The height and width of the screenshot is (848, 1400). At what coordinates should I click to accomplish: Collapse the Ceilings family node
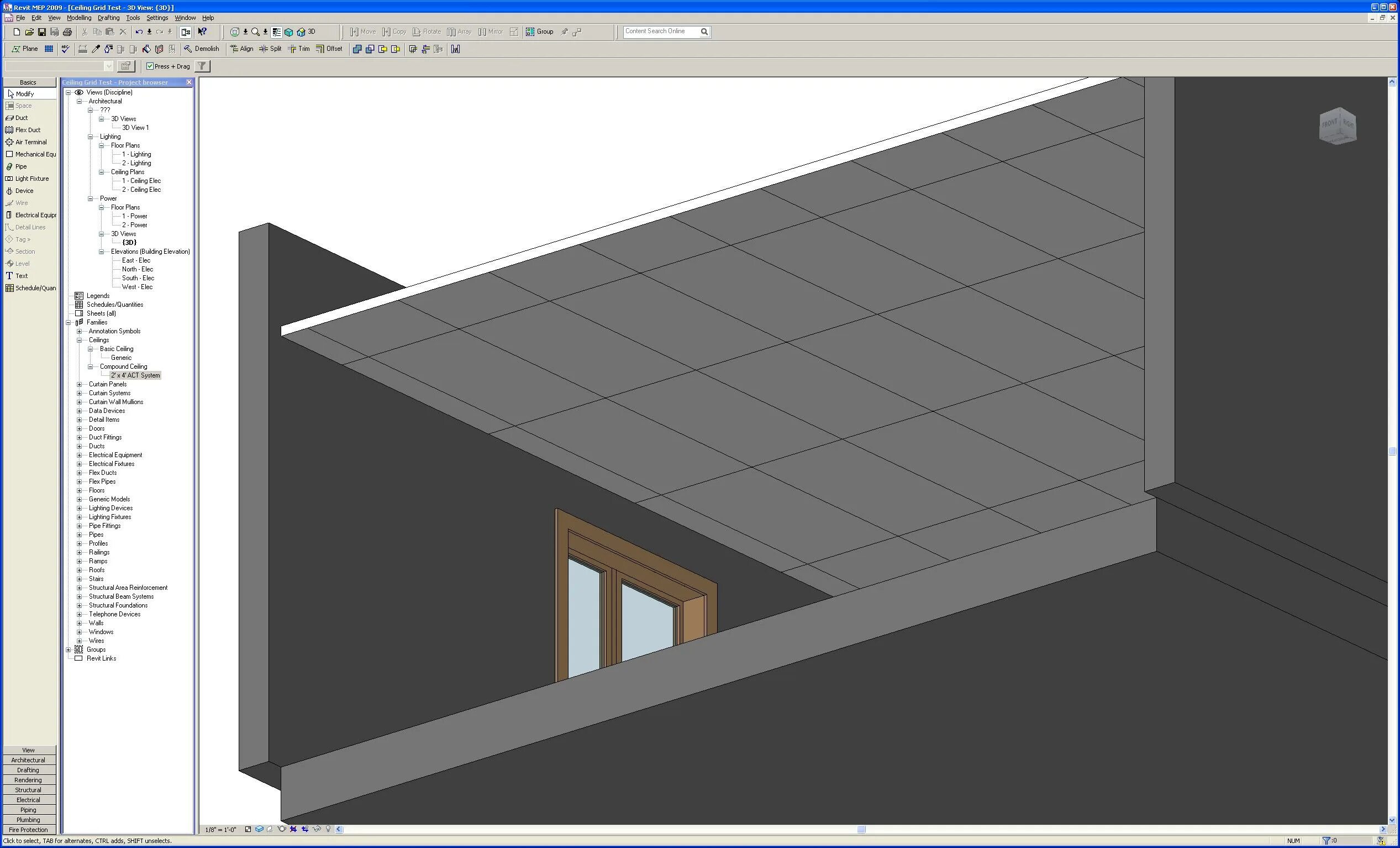click(x=80, y=340)
